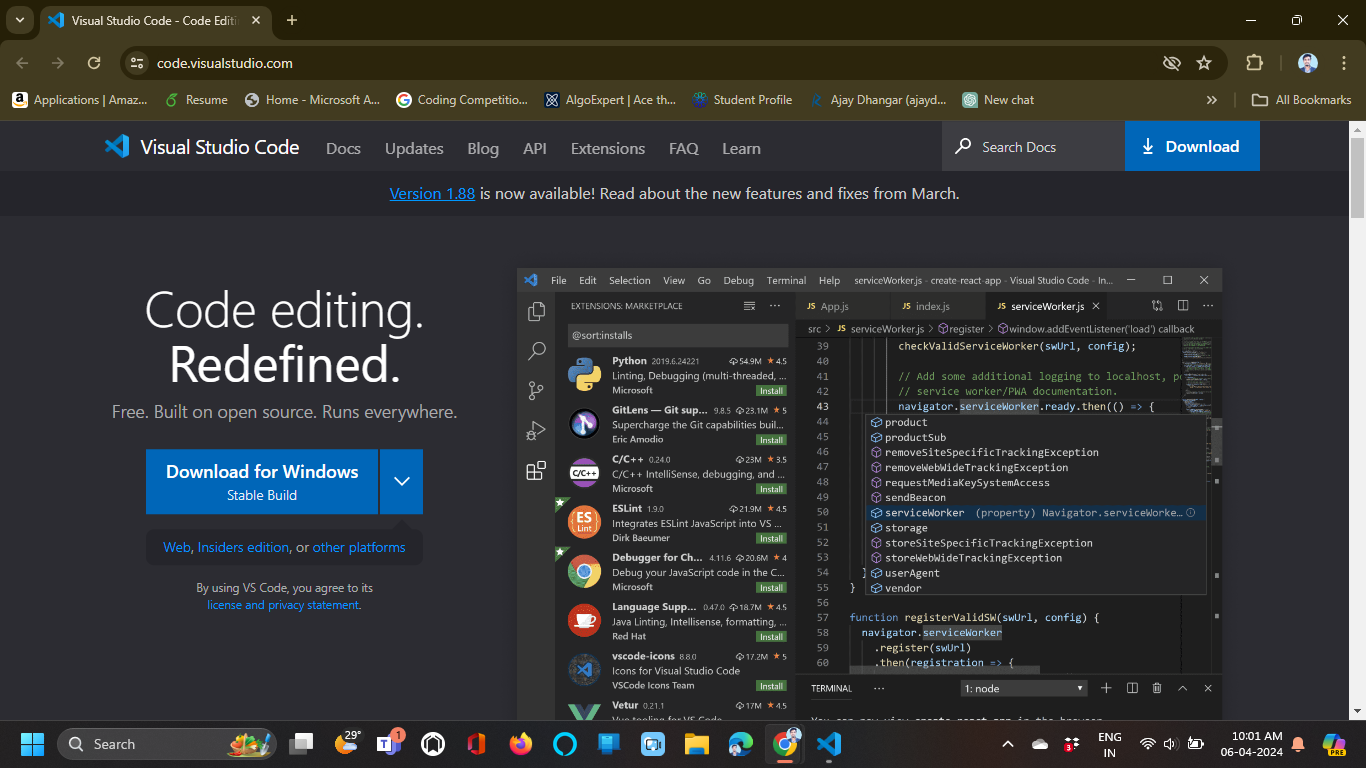Viewport: 1366px width, 768px height.
Task: Click the taskbar Search box
Action: coord(167,744)
